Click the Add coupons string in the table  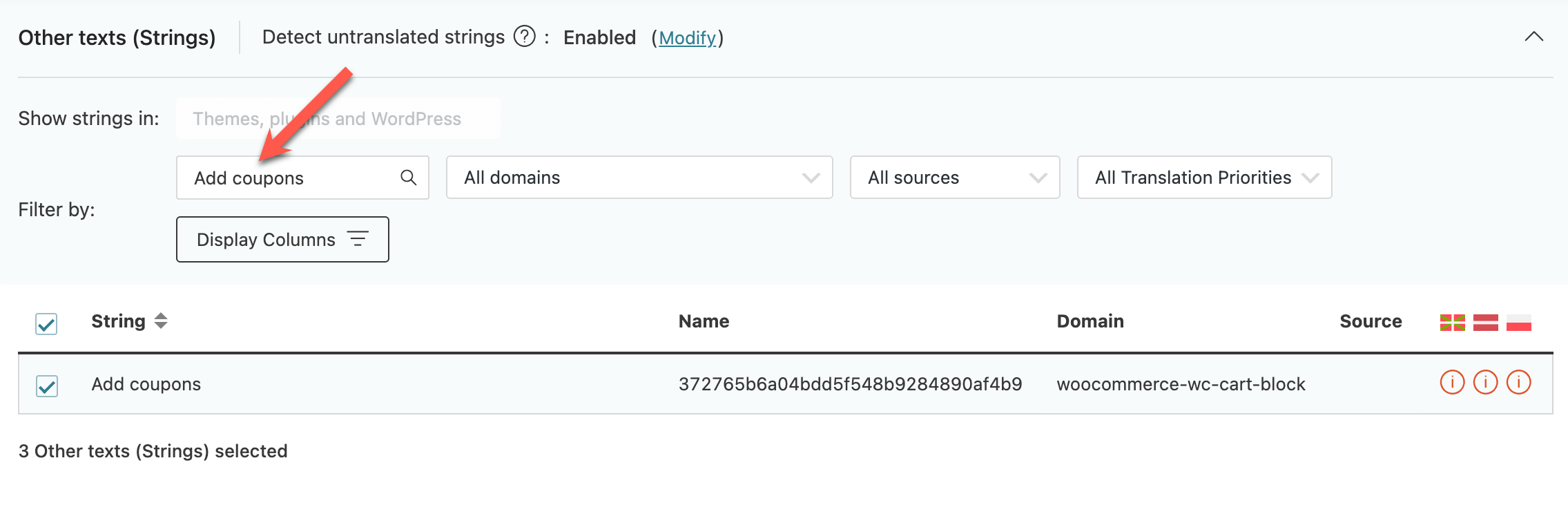click(146, 384)
